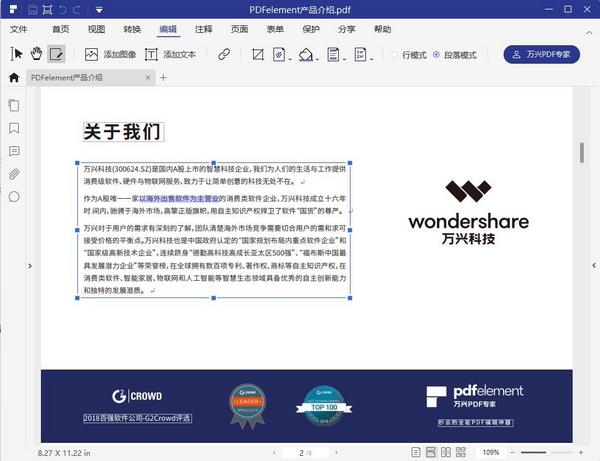Insert a link with chain icon
Viewport: 600px width, 461px height.
pos(224,54)
